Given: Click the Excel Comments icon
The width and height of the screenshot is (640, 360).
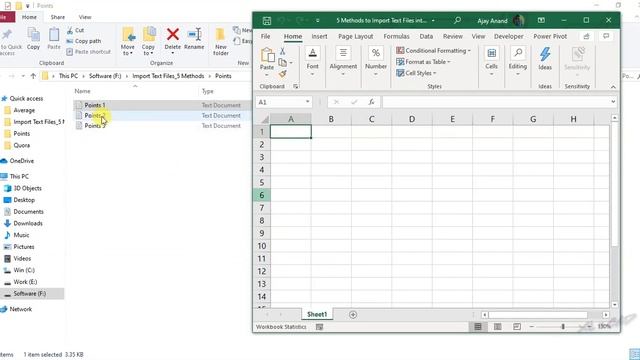Looking at the screenshot, I should (x=606, y=36).
